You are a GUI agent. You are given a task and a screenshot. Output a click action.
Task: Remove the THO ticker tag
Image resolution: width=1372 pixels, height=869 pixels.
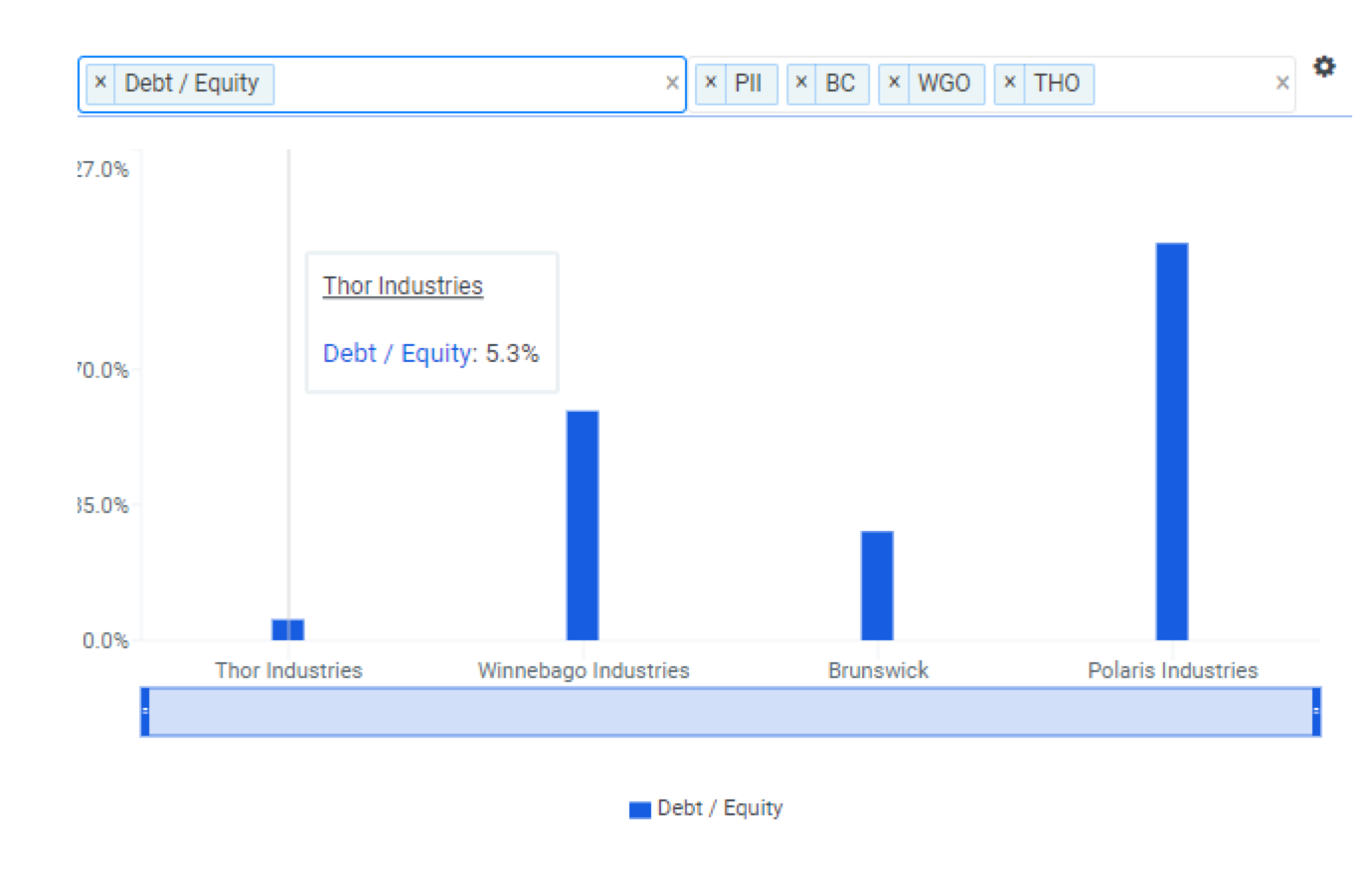pyautogui.click(x=1009, y=84)
